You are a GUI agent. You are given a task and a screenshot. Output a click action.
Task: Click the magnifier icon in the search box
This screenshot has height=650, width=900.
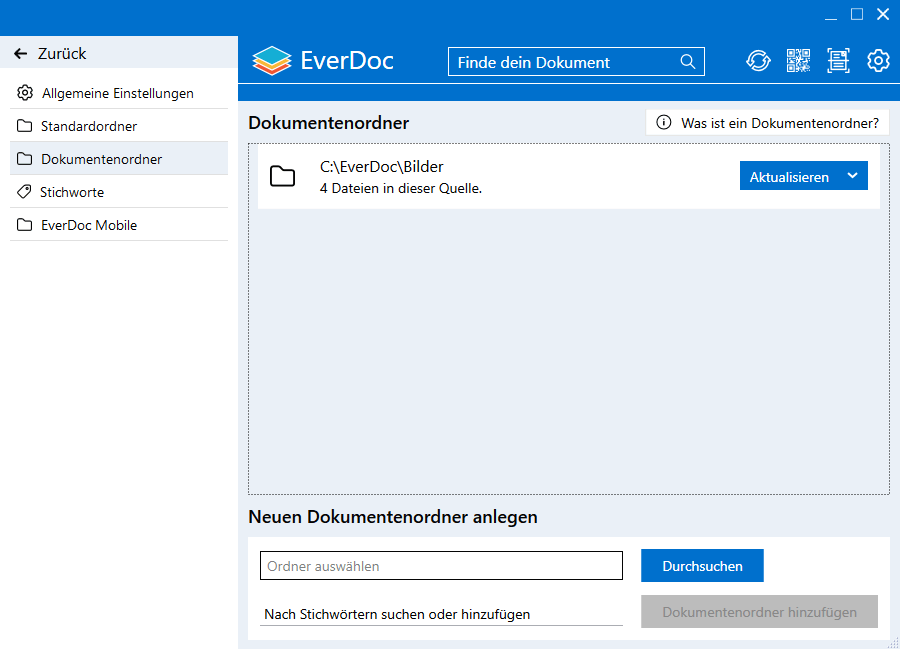[688, 61]
